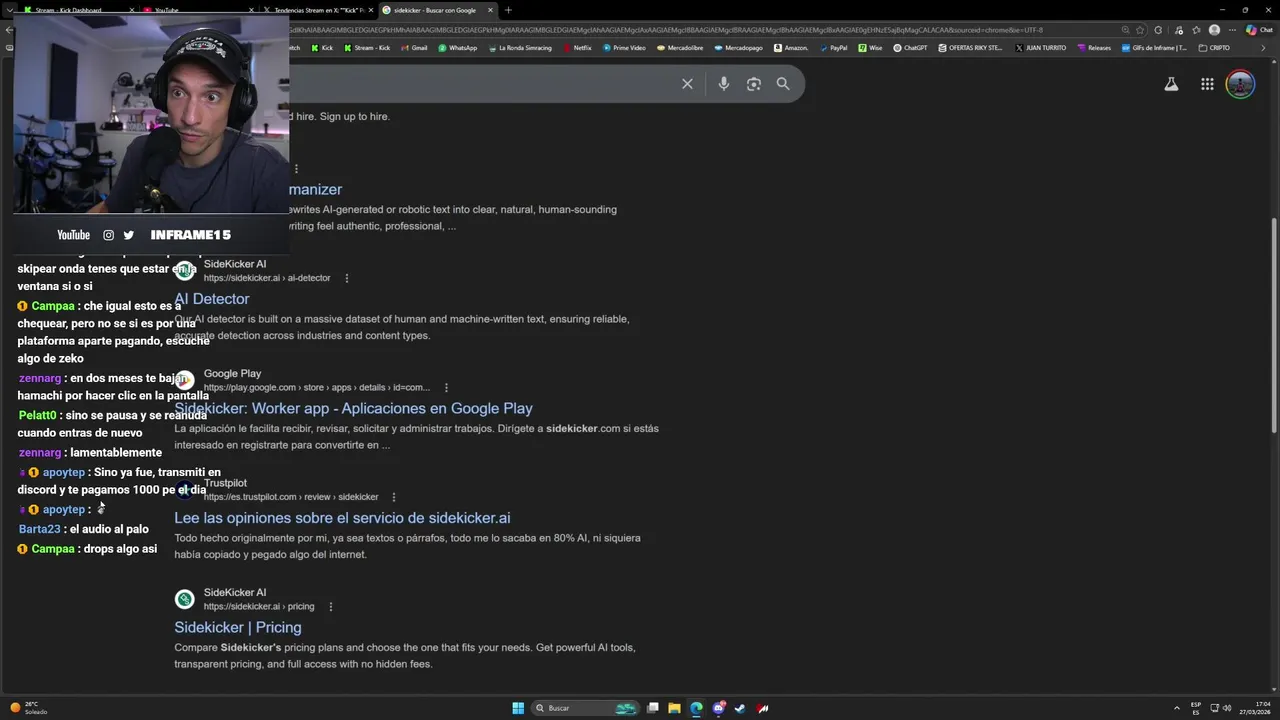1280x720 pixels.
Task: Switch to the YouTube tab
Action: coord(200,10)
